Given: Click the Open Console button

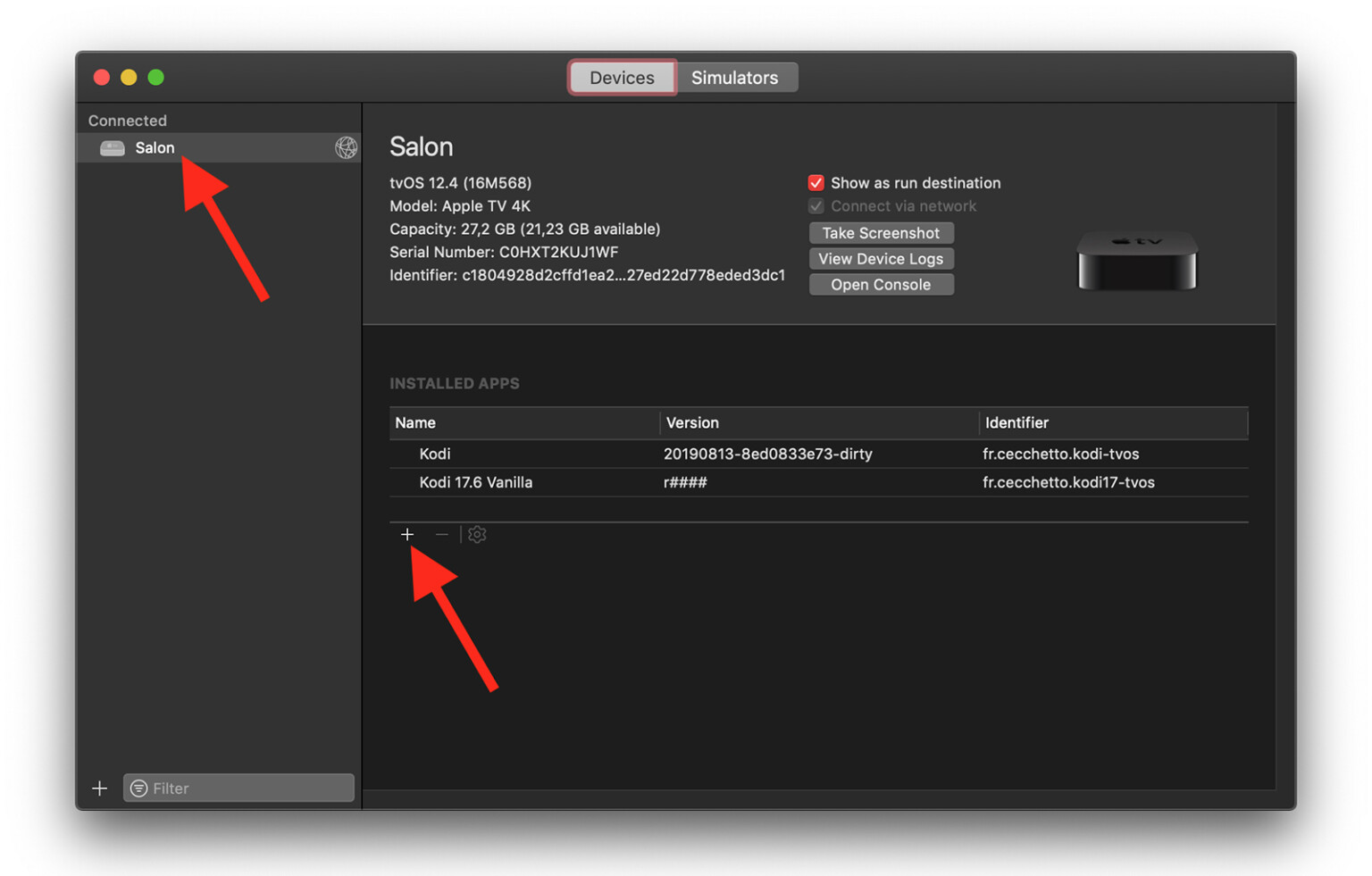Looking at the screenshot, I should pyautogui.click(x=881, y=285).
